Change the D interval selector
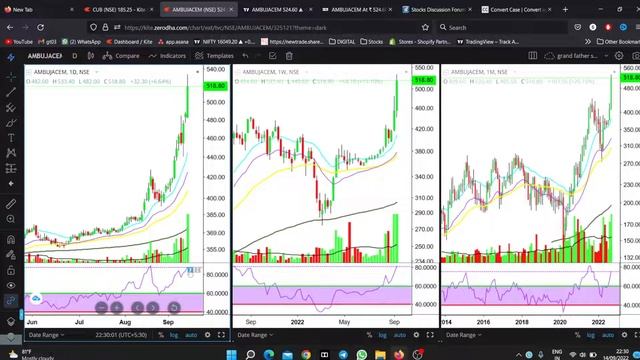This screenshot has width=640, height=360. (x=75, y=56)
